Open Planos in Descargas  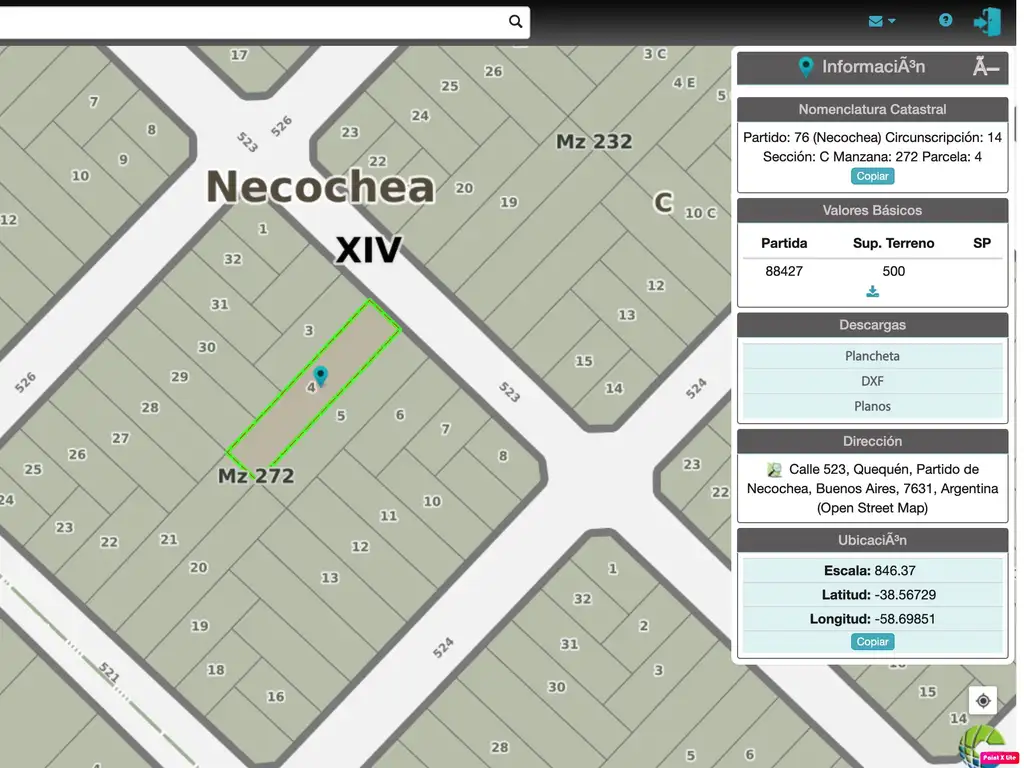click(872, 406)
